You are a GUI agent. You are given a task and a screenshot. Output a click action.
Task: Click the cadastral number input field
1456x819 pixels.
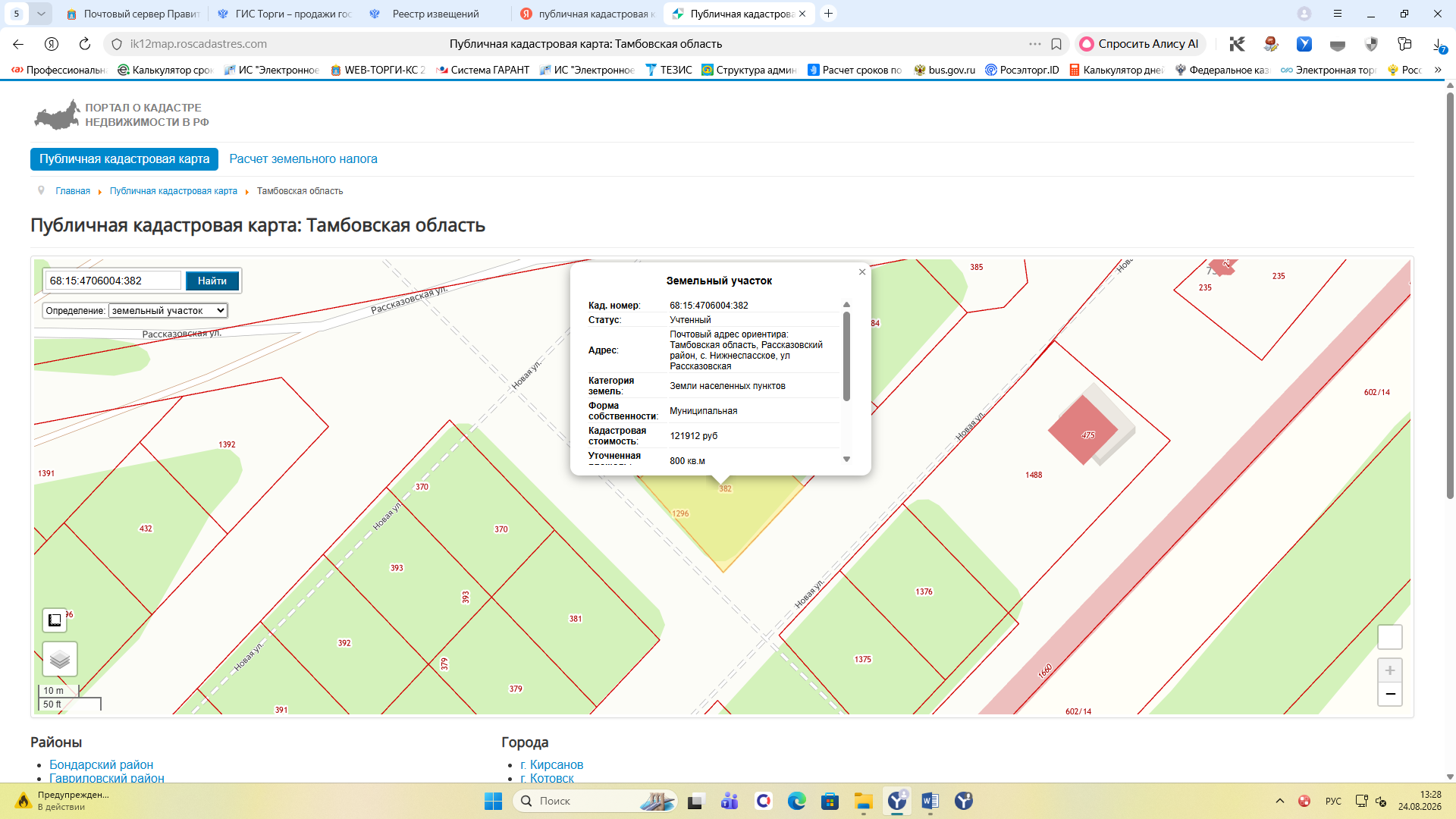(113, 281)
